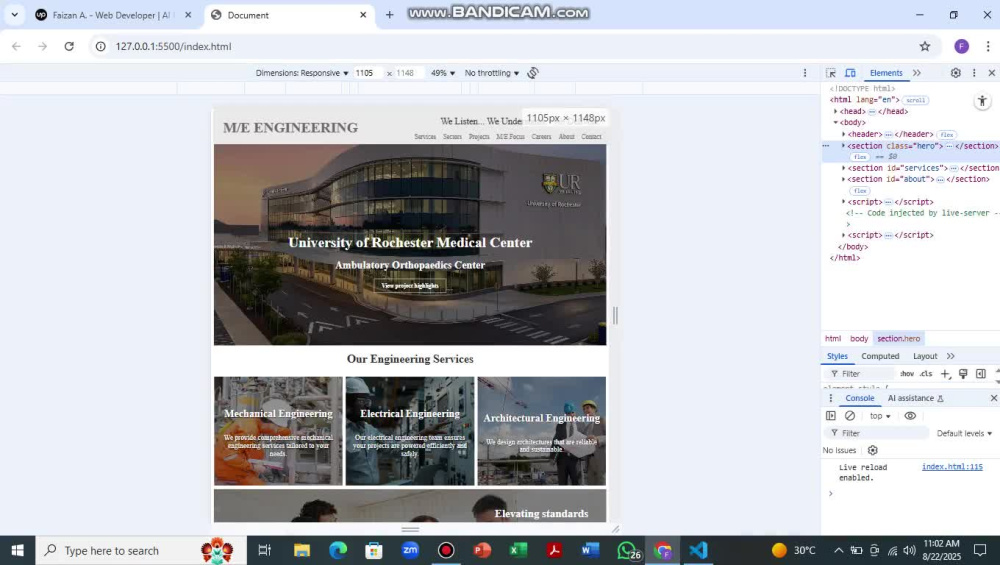Switch to the Elements panel tab
Viewport: 1000px width, 565px height.
(886, 73)
